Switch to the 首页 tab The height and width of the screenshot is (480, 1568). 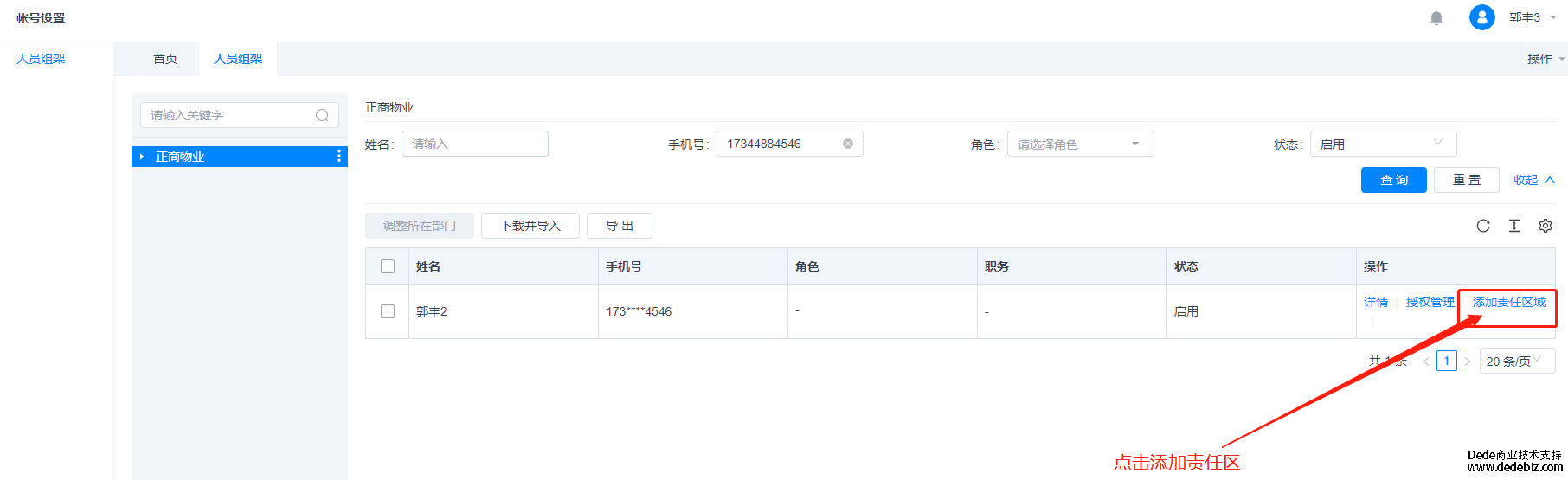click(165, 59)
